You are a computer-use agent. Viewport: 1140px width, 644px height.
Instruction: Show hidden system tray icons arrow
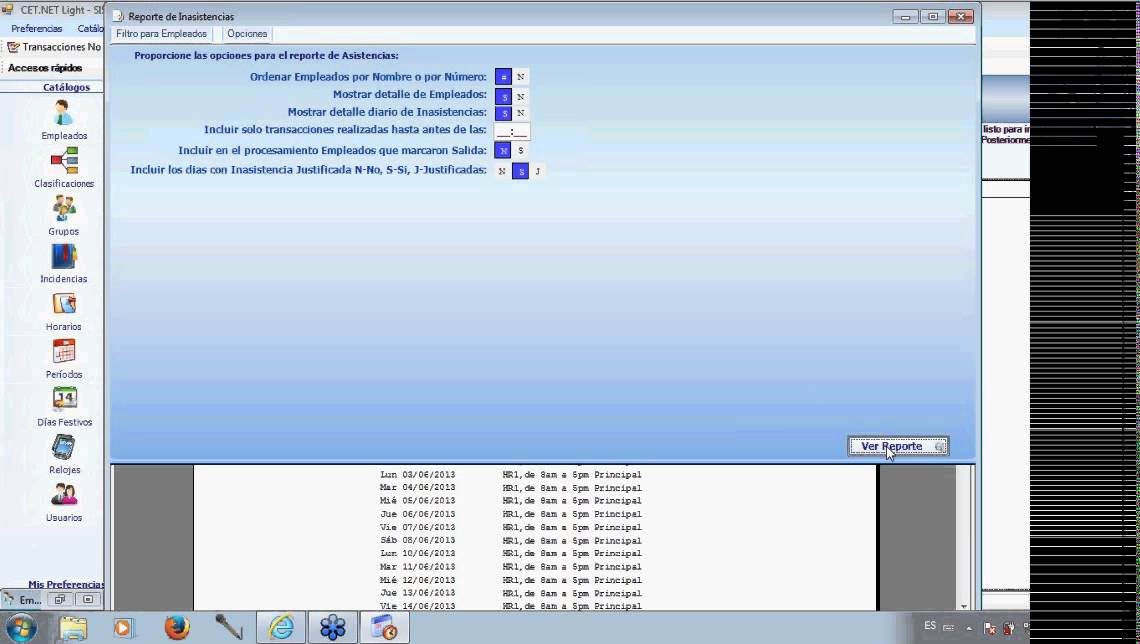point(969,628)
